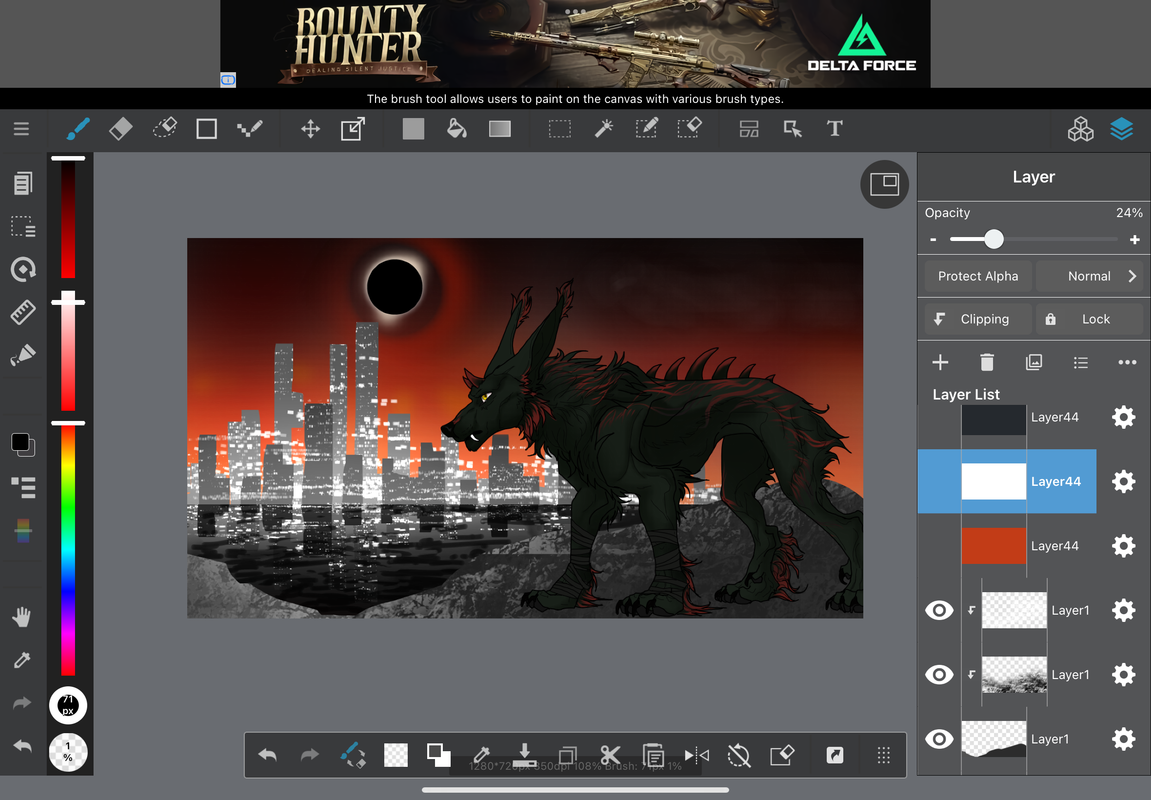Select the dotted-outline soft eraser tool
The image size is (1151, 800).
pos(164,129)
